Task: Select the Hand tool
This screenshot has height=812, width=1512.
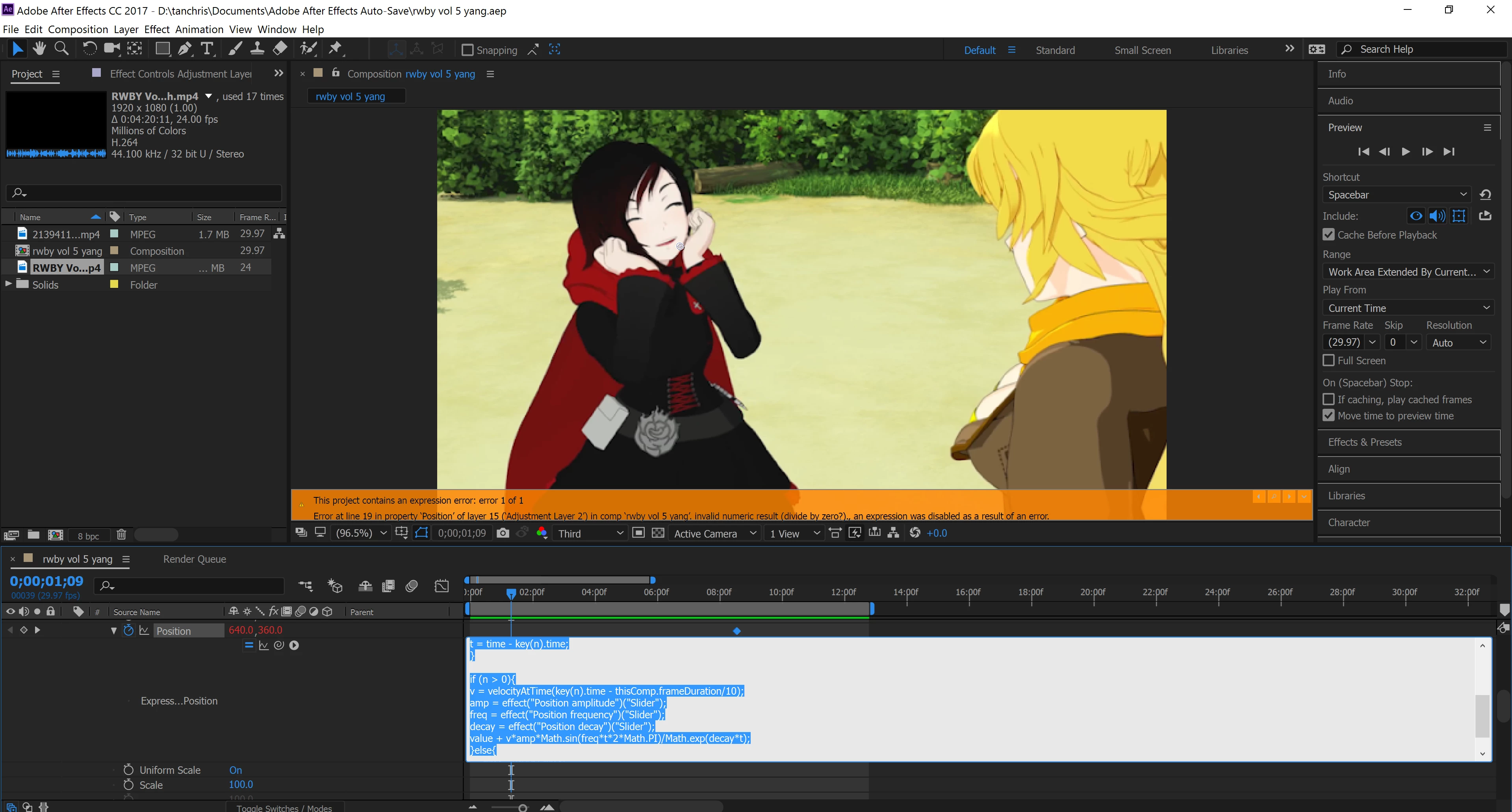Action: point(39,49)
